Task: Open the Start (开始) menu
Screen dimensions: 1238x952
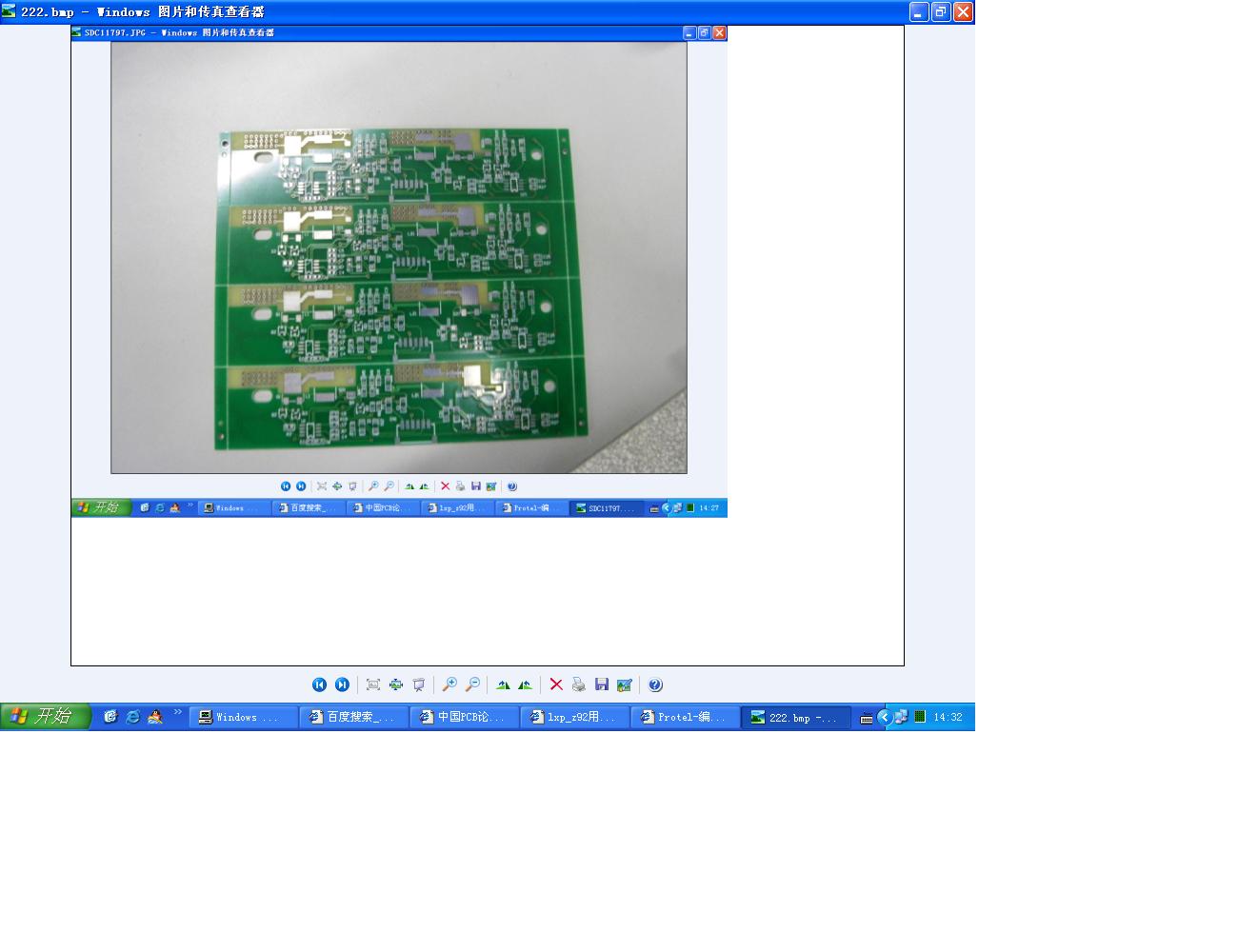Action: pos(45,717)
